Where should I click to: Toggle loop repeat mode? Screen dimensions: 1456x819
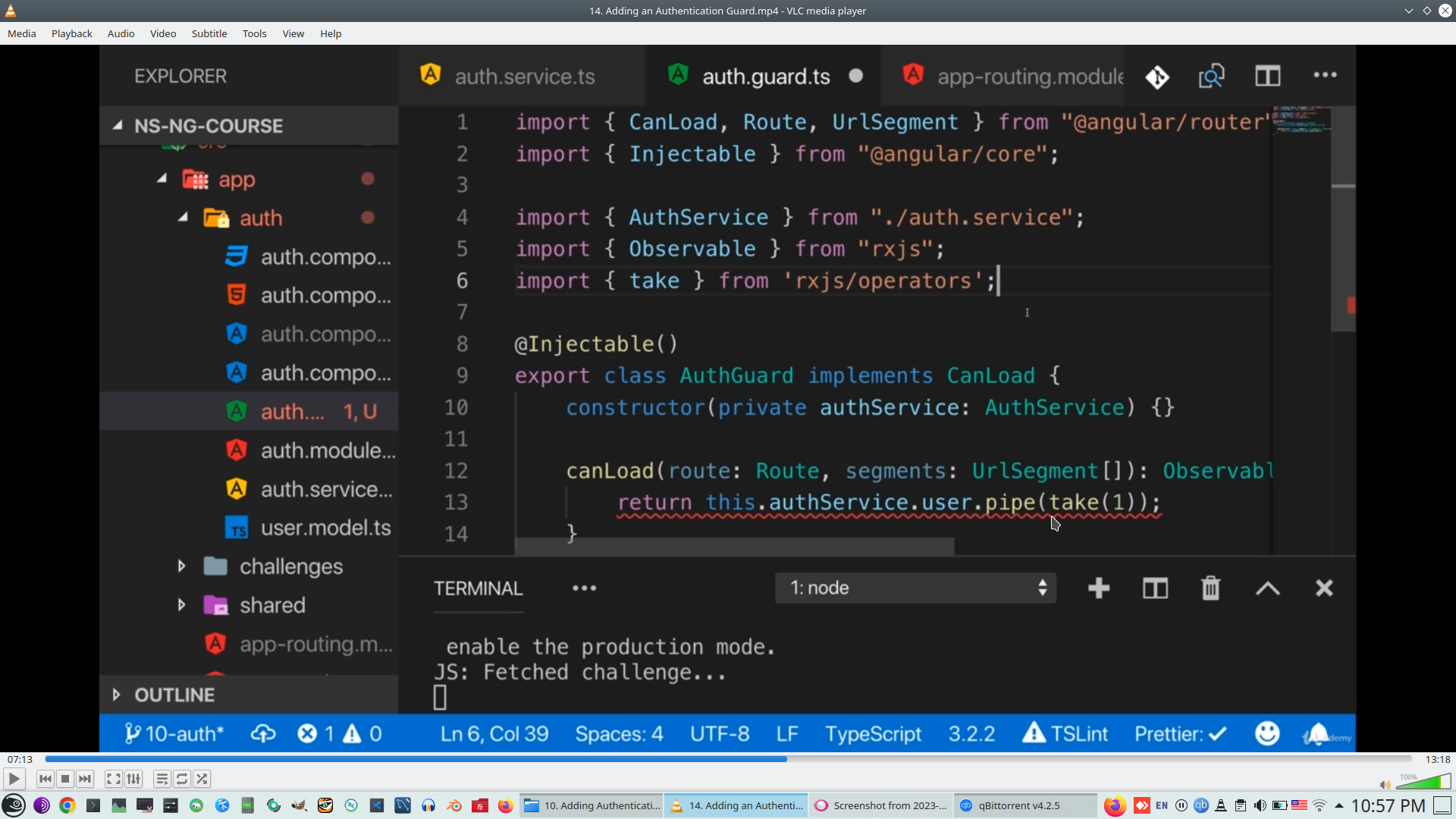point(182,779)
